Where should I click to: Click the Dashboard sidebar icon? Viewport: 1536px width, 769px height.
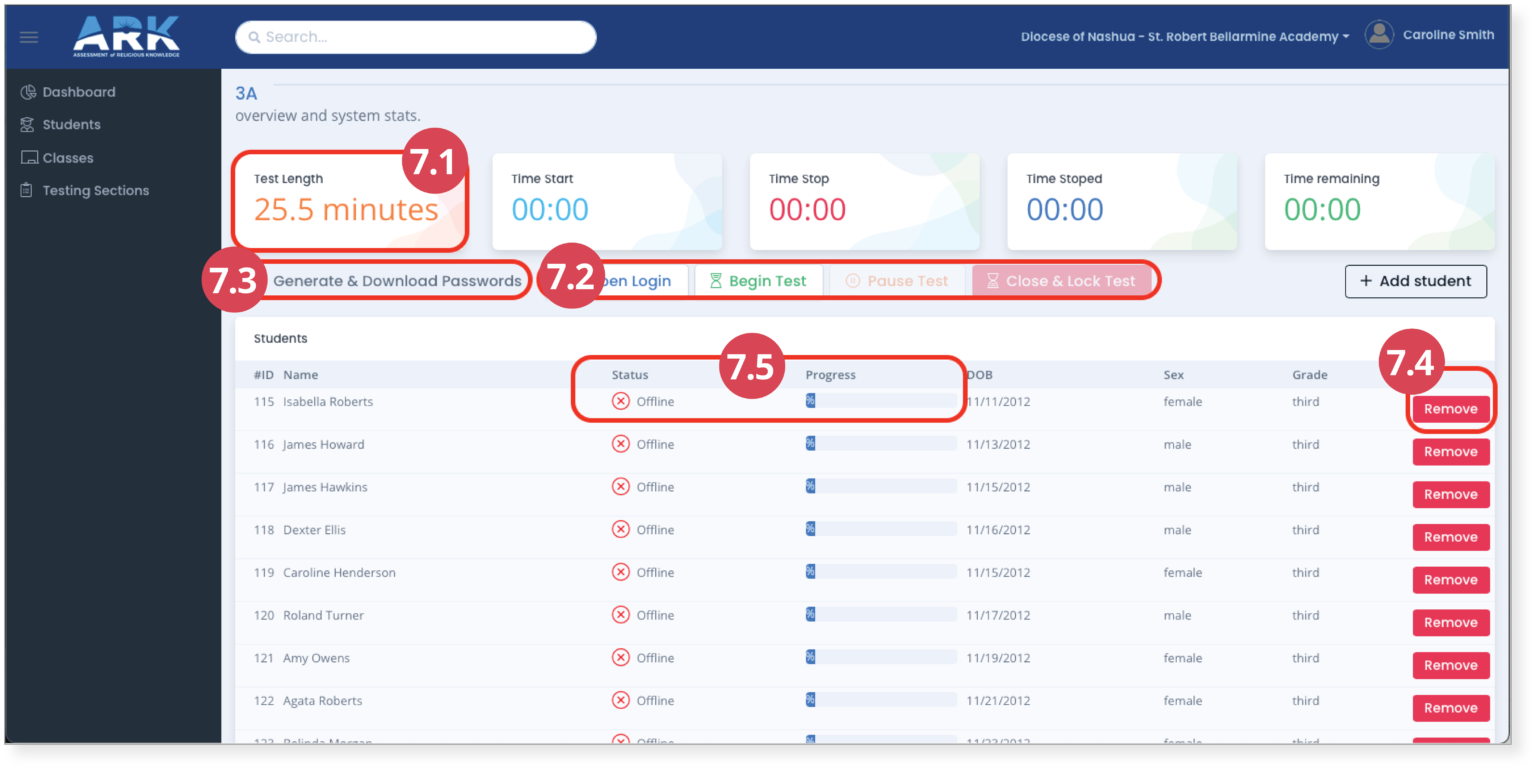click(x=28, y=92)
